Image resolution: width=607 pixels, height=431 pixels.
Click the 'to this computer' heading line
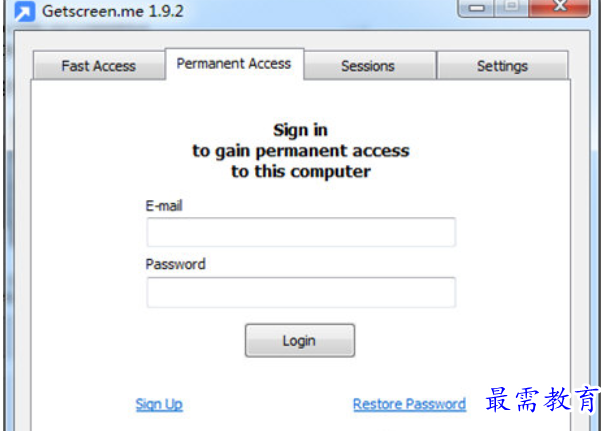(x=301, y=172)
